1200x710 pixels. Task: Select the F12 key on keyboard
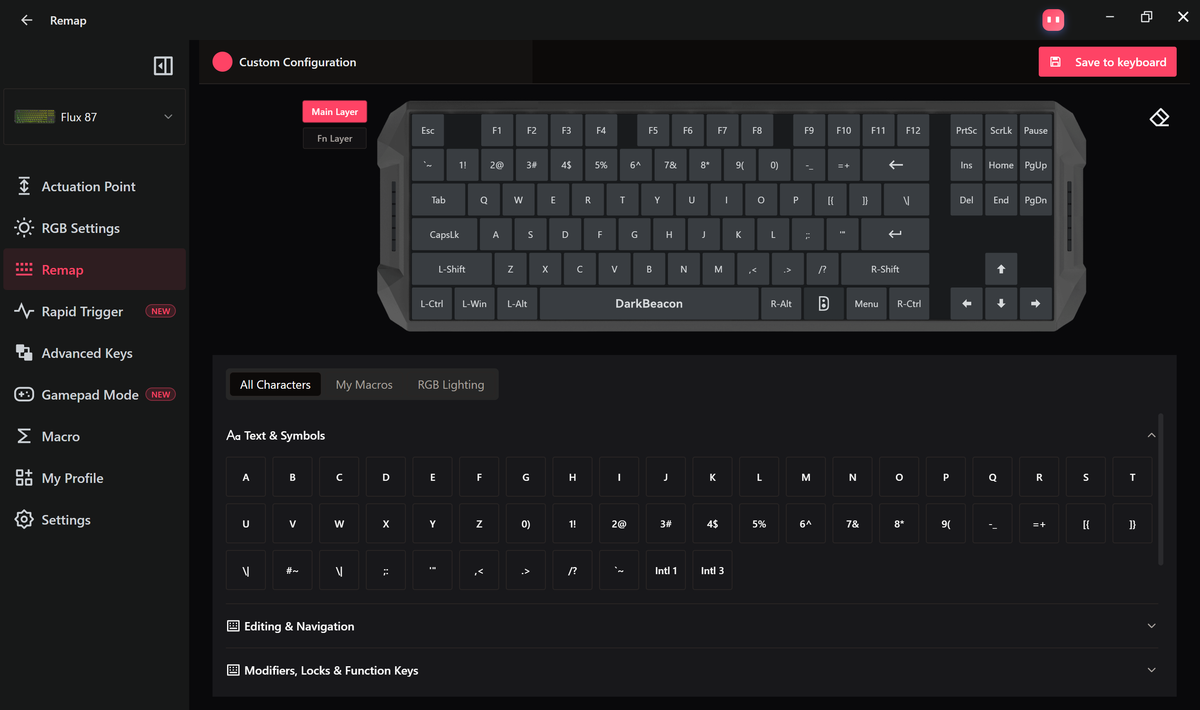[913, 130]
